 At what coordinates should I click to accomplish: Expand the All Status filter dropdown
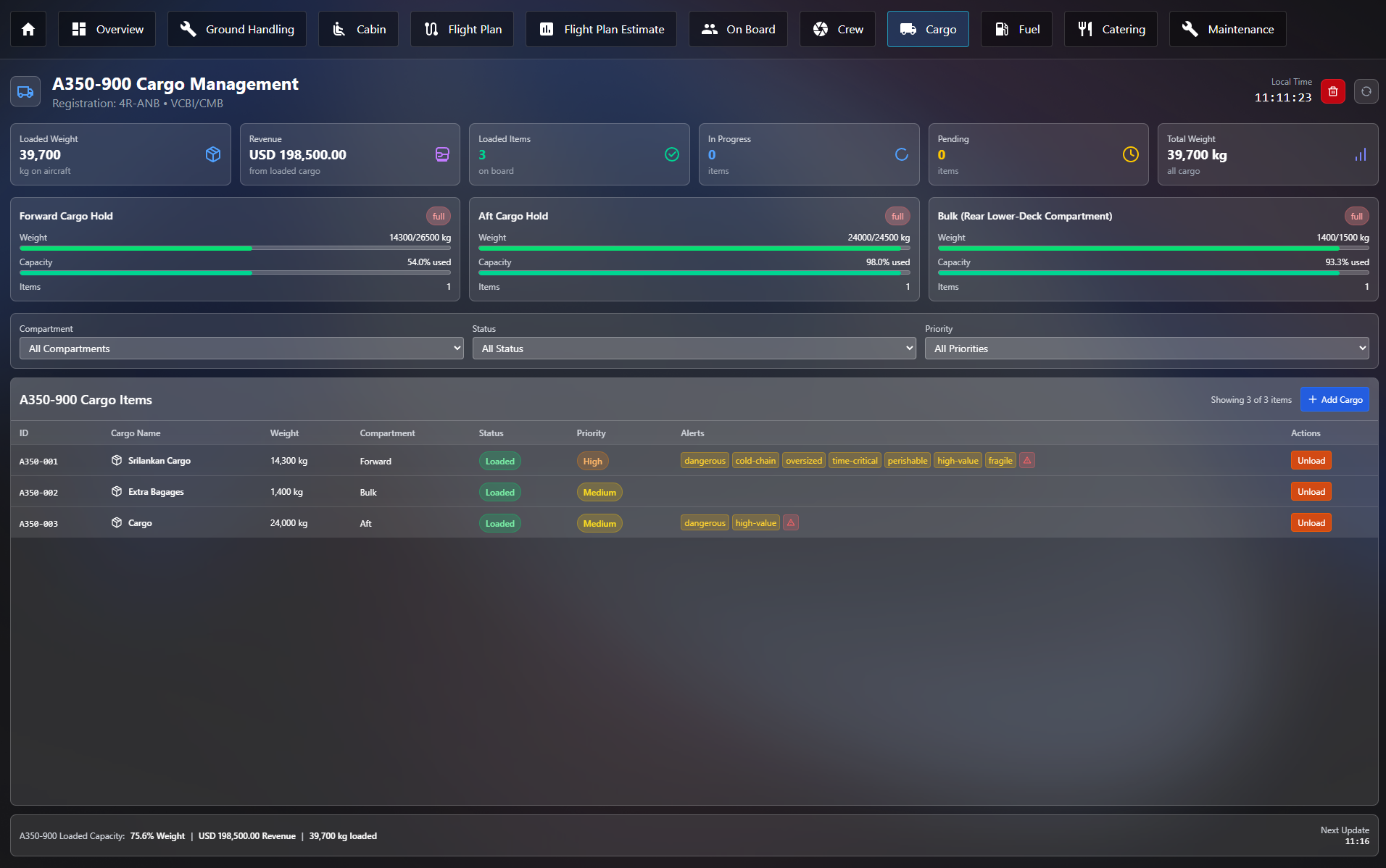coord(694,349)
